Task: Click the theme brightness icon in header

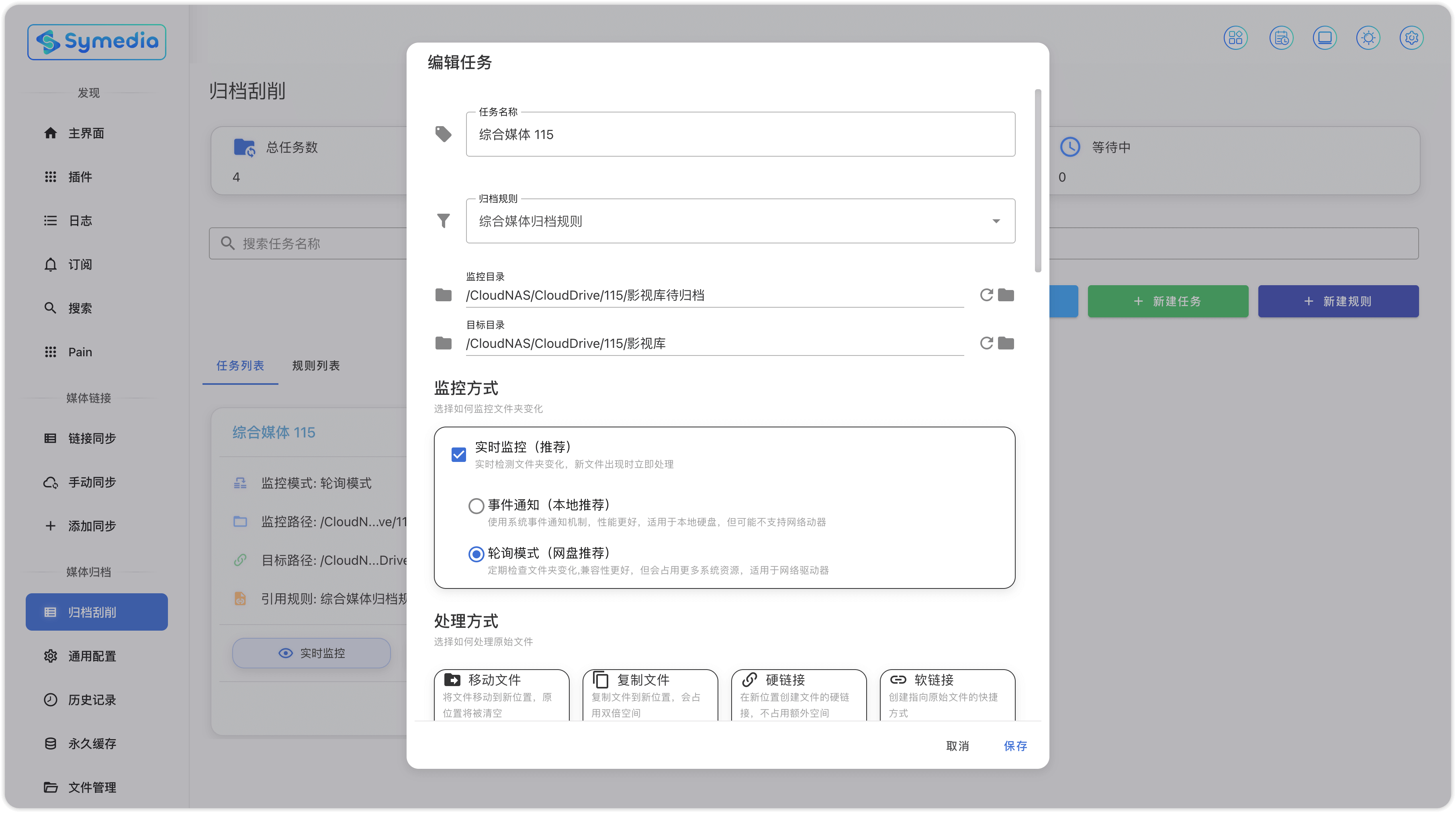Action: [1368, 38]
